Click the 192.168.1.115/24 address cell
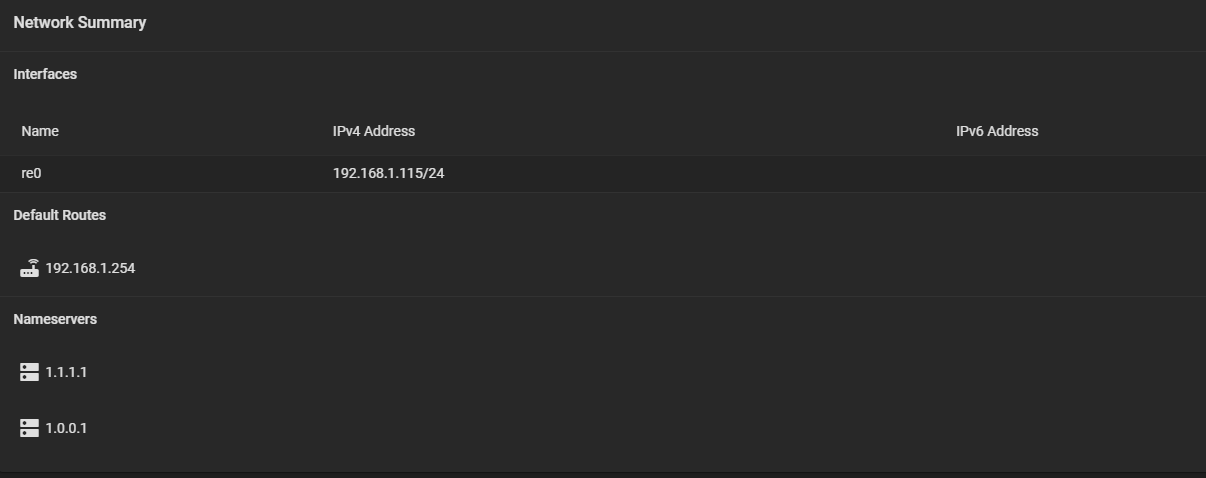 (389, 173)
